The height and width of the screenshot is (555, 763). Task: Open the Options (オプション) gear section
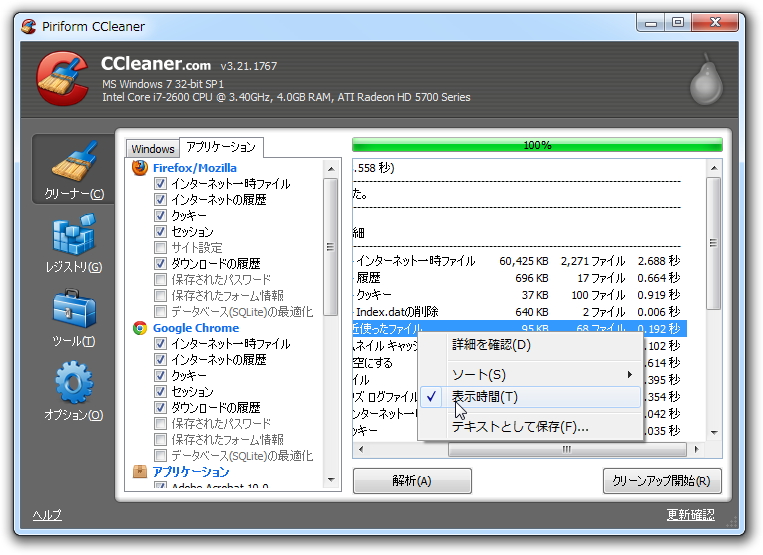click(x=74, y=391)
